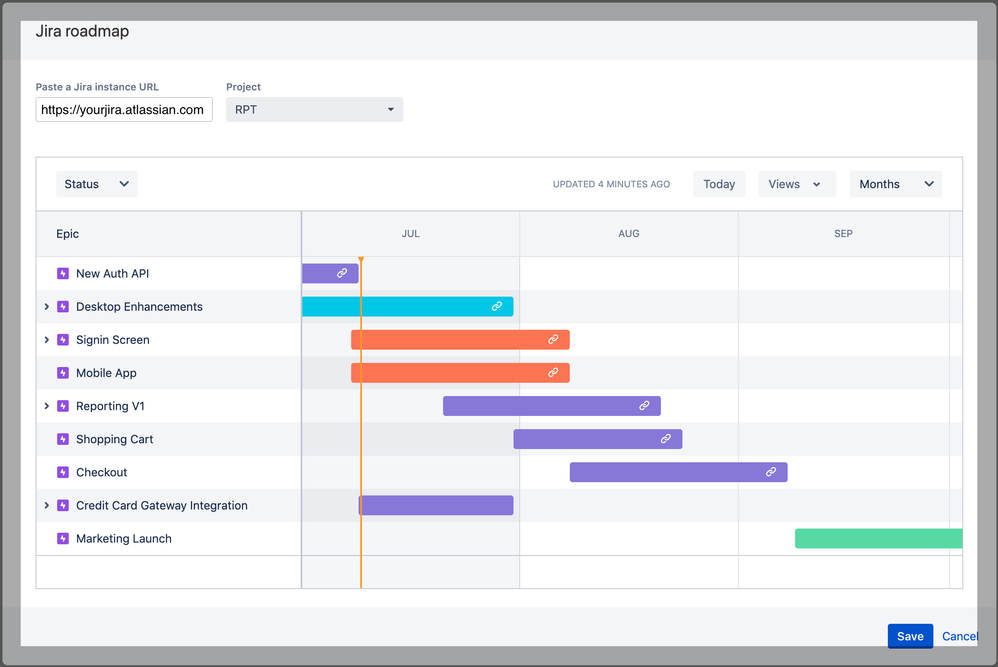The width and height of the screenshot is (998, 667).
Task: Open the Months timeframe dropdown
Action: pos(896,184)
